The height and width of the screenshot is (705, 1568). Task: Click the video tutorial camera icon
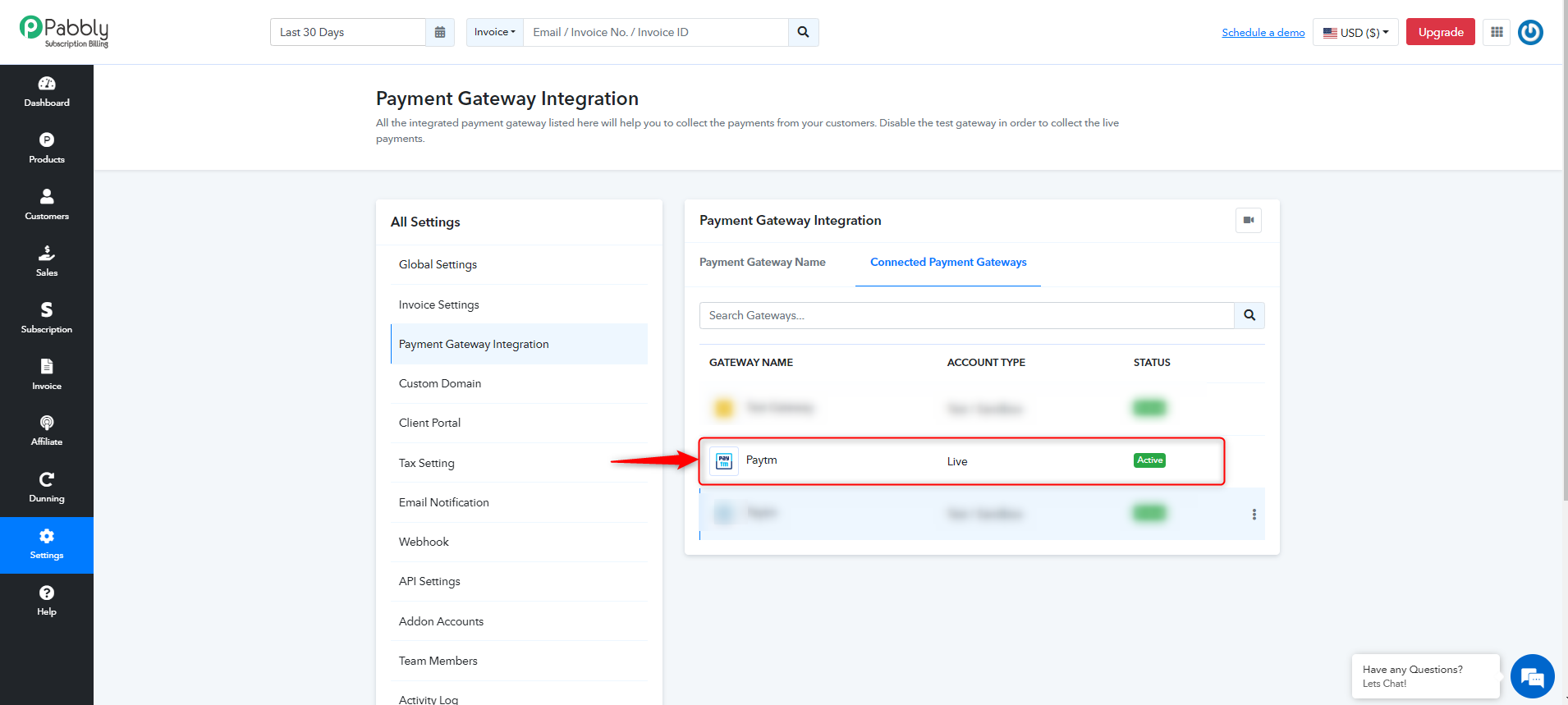(x=1249, y=220)
